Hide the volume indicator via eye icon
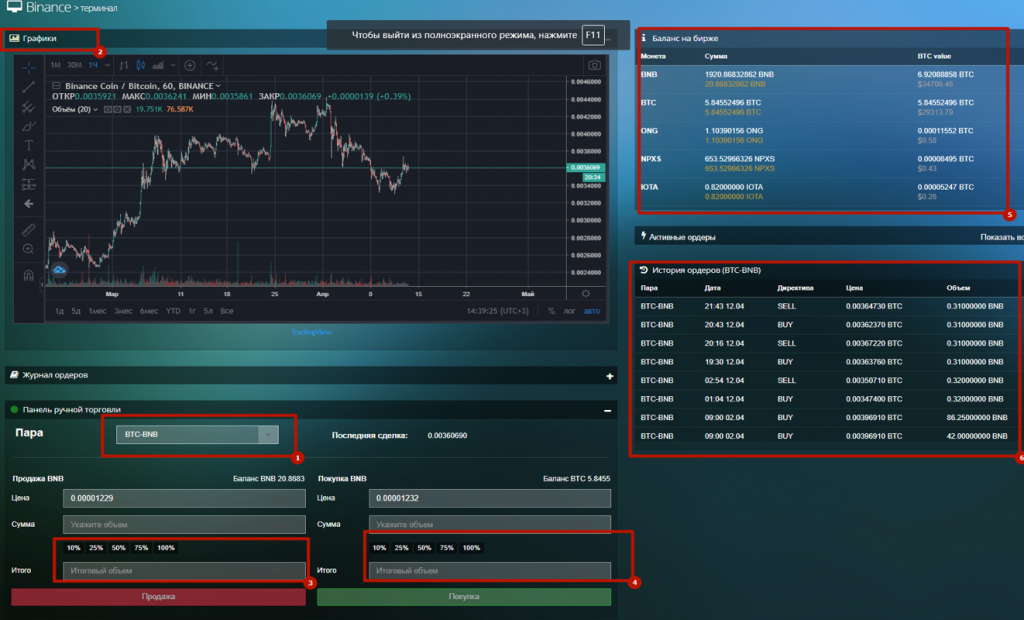This screenshot has height=620, width=1024. tap(108, 109)
